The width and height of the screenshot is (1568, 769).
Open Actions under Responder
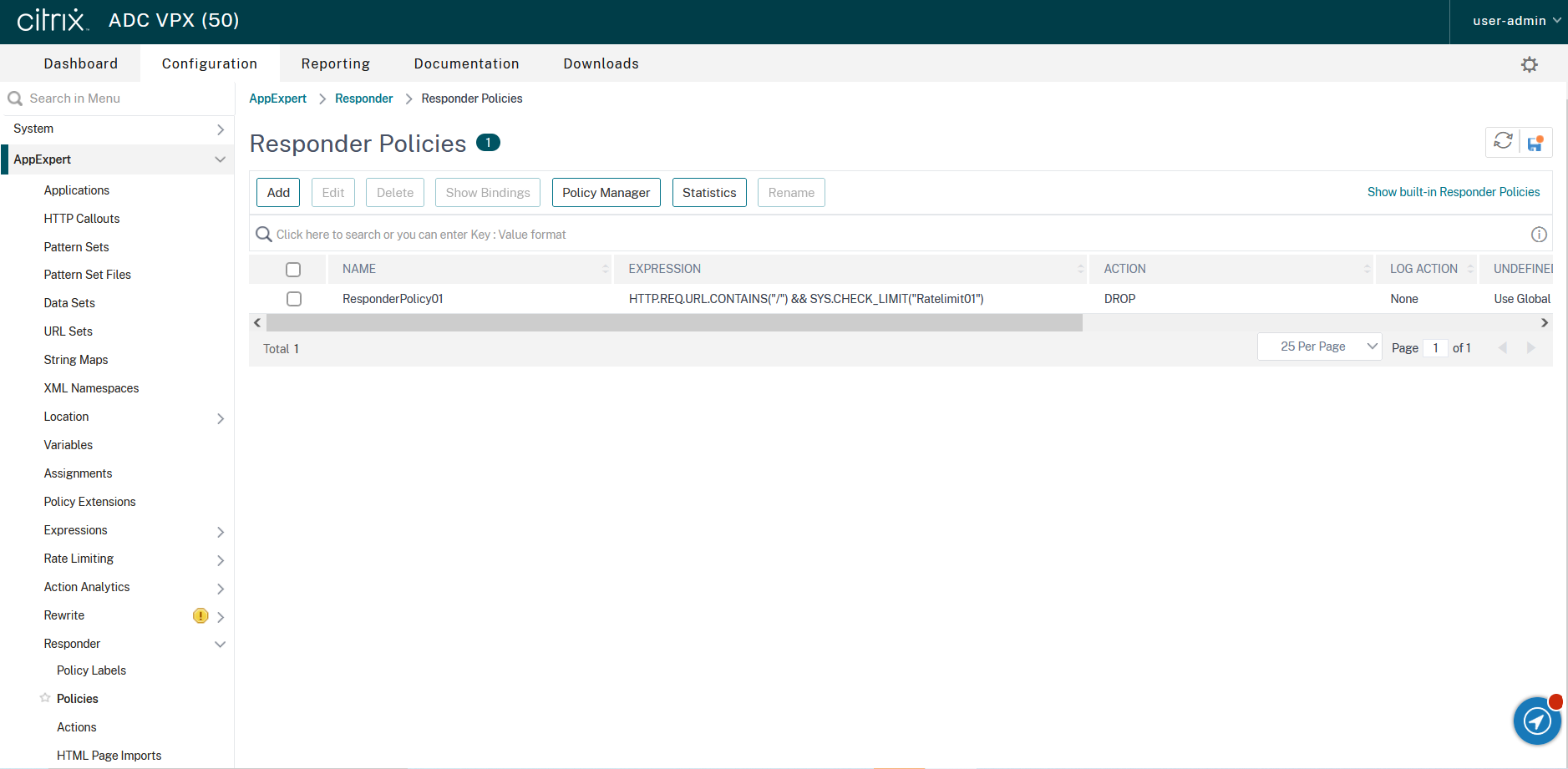[77, 727]
